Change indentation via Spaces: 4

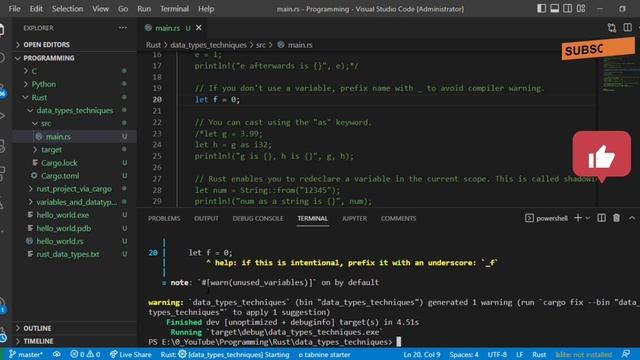coord(464,355)
